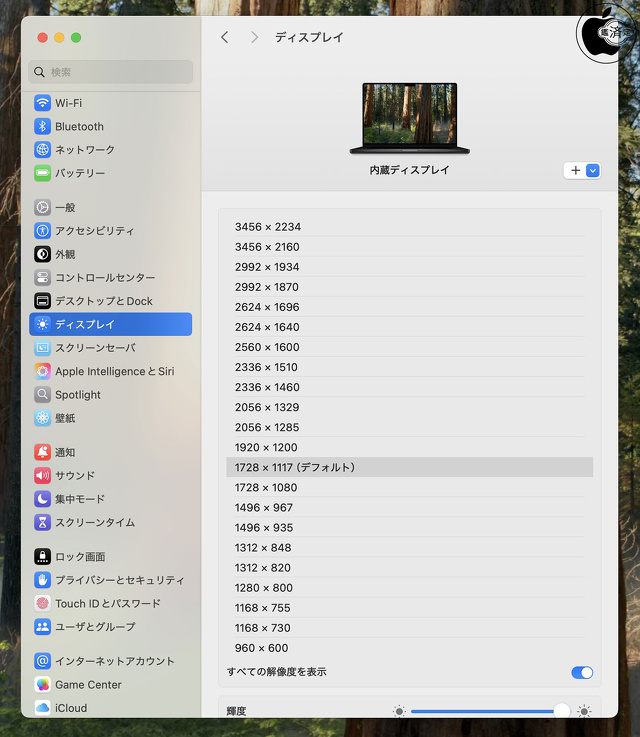The image size is (640, 737).
Task: Open Game Center icon
Action: click(x=42, y=685)
